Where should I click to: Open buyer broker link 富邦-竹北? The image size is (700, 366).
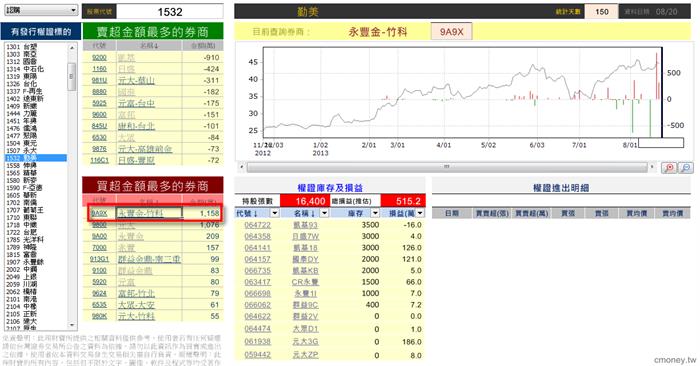click(136, 293)
